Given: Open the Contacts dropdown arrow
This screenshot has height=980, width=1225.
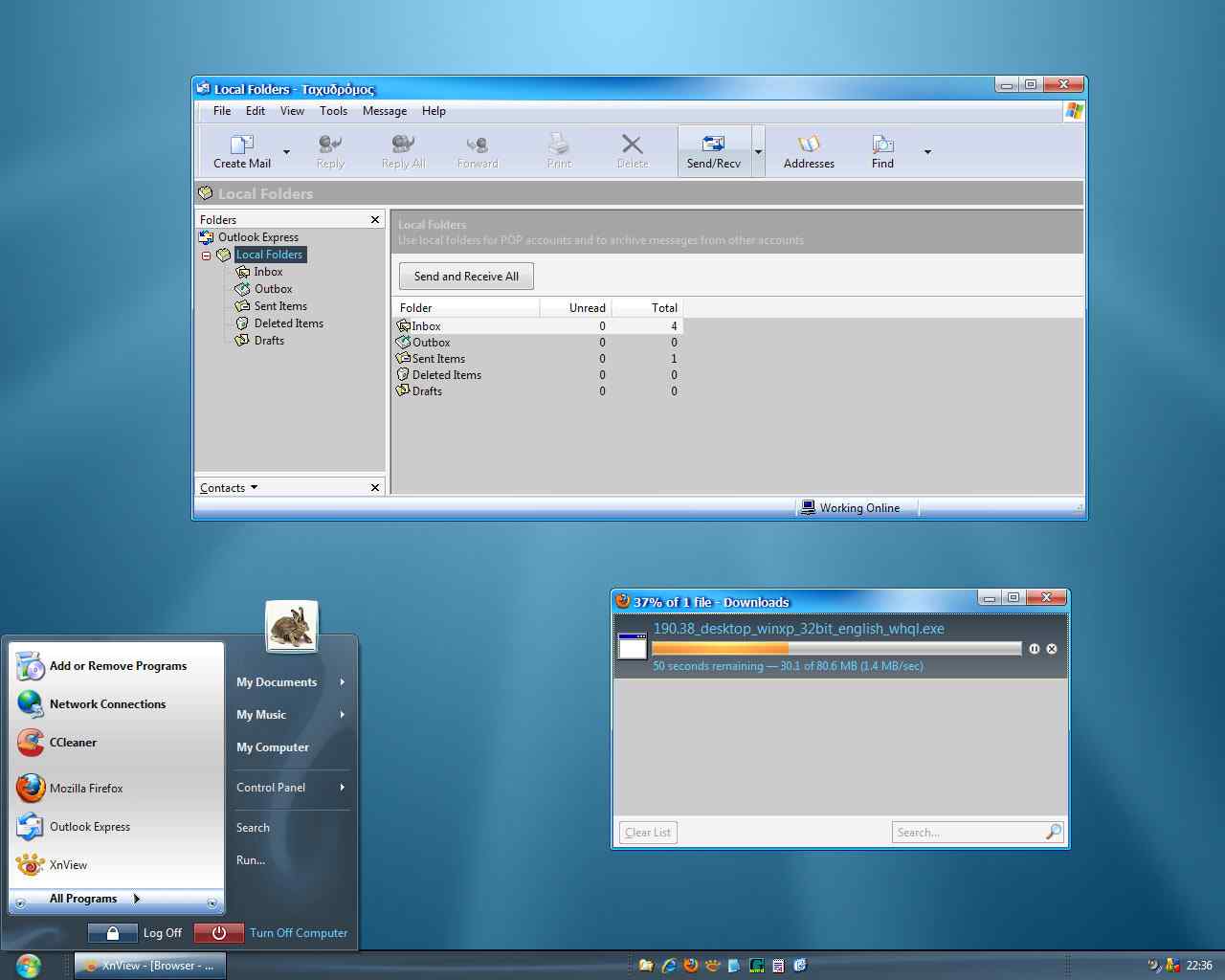Looking at the screenshot, I should (254, 487).
